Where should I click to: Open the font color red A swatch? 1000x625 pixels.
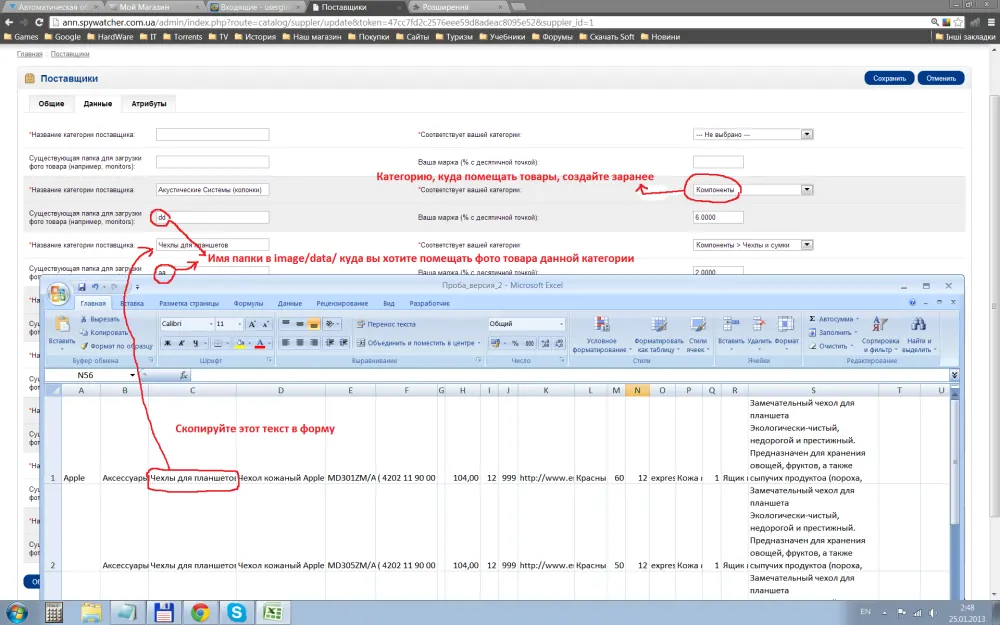click(x=260, y=343)
